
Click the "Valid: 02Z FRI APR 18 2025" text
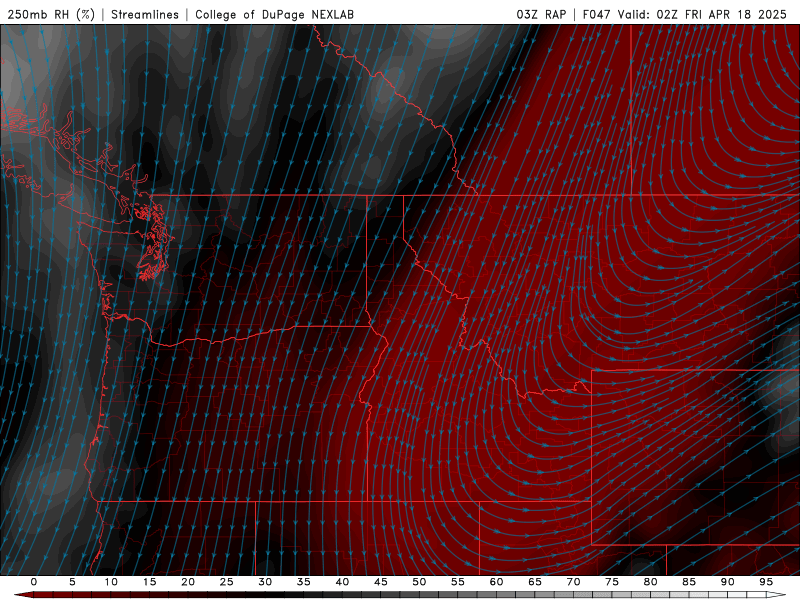(x=702, y=14)
